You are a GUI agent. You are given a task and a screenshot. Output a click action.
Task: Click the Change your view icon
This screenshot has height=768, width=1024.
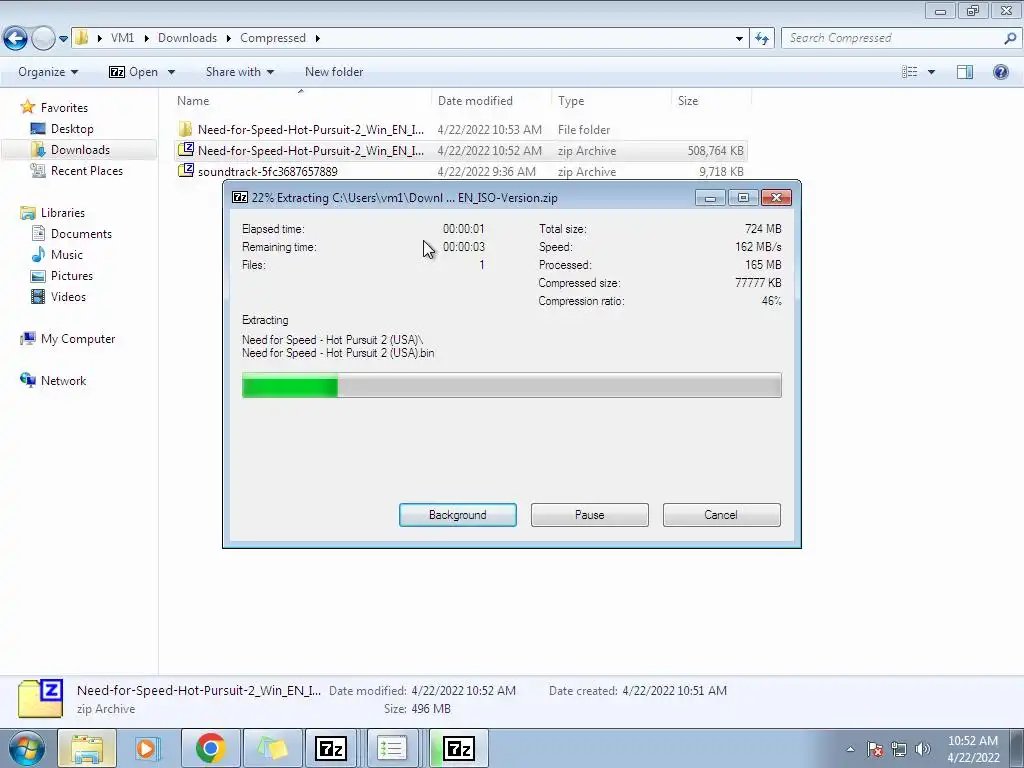click(910, 72)
